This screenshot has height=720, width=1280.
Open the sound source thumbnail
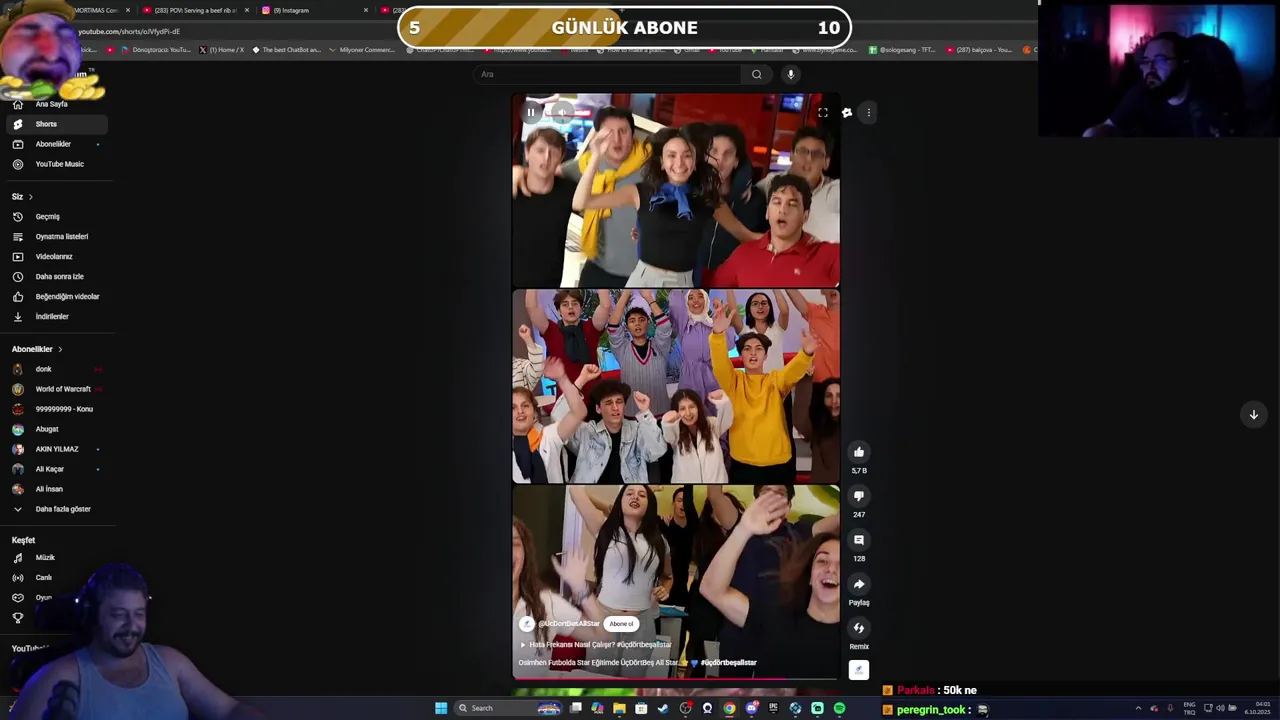859,670
